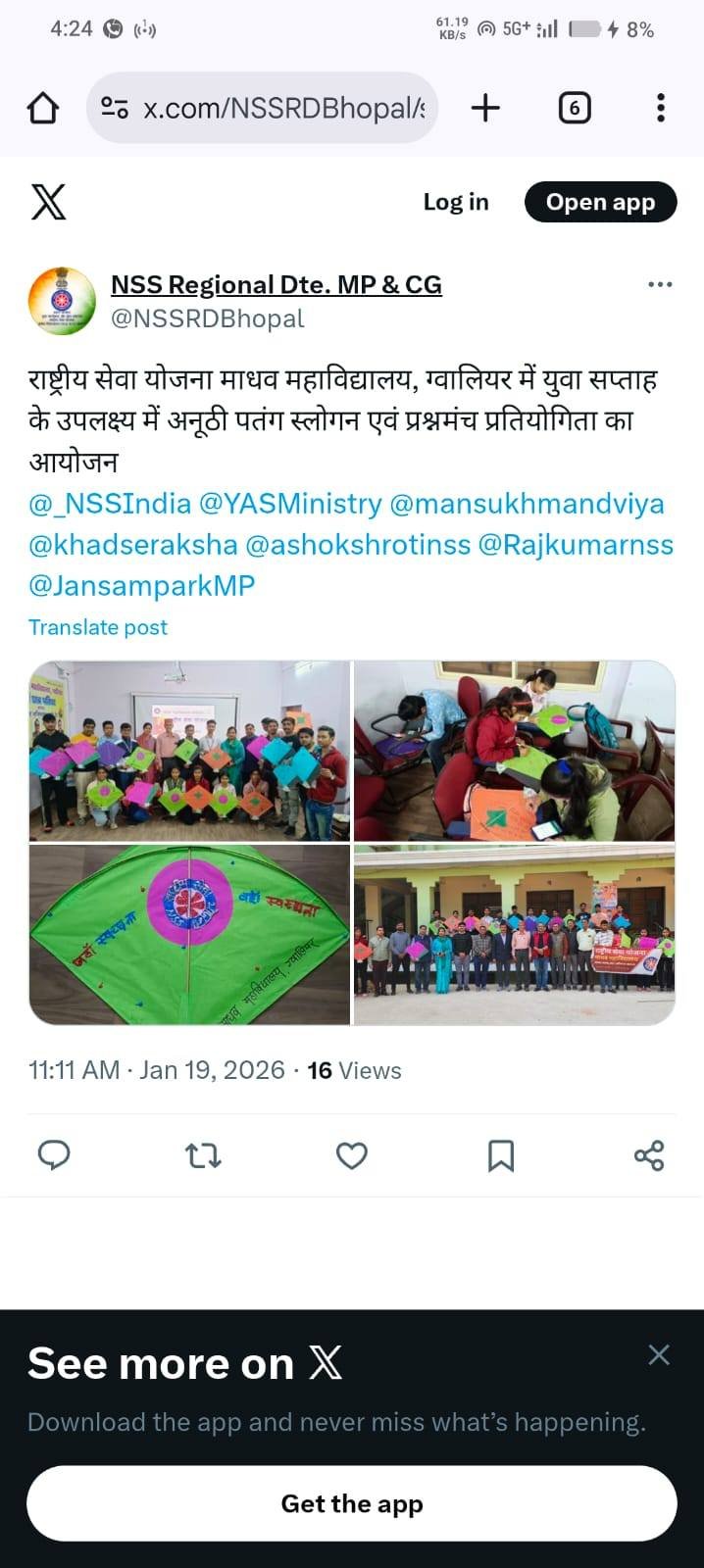Open the browser three-dot overflow menu
The image size is (704, 1568).
[661, 108]
